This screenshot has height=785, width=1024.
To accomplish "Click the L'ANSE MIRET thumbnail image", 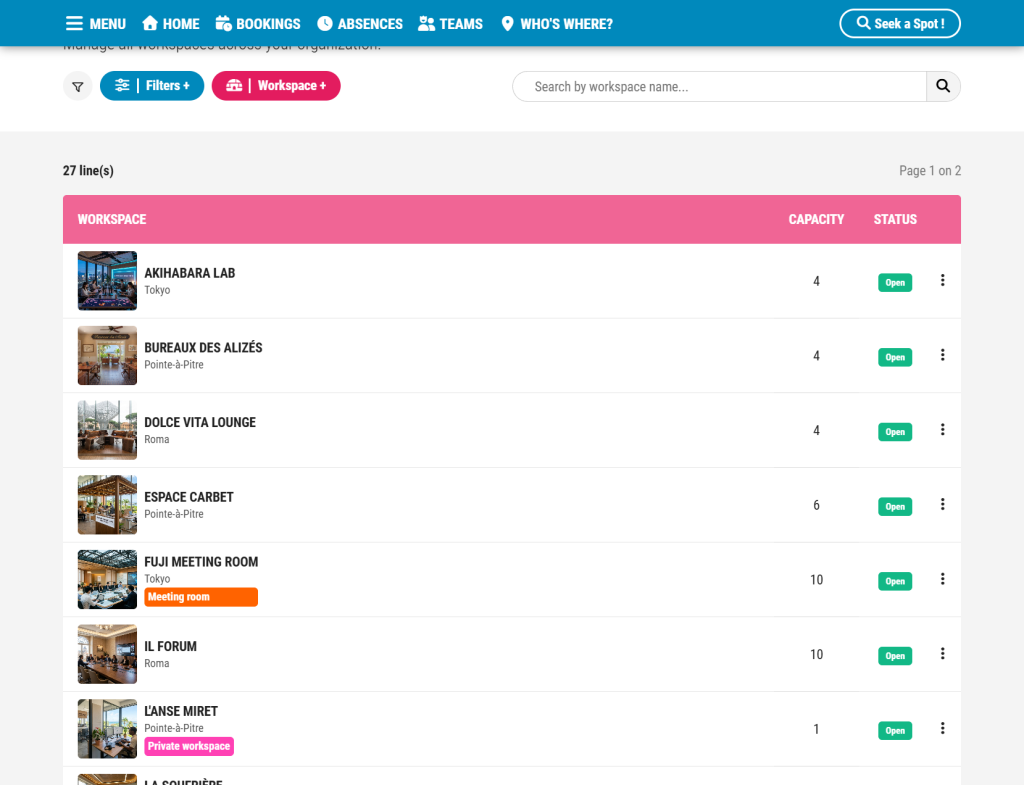I will pos(107,729).
